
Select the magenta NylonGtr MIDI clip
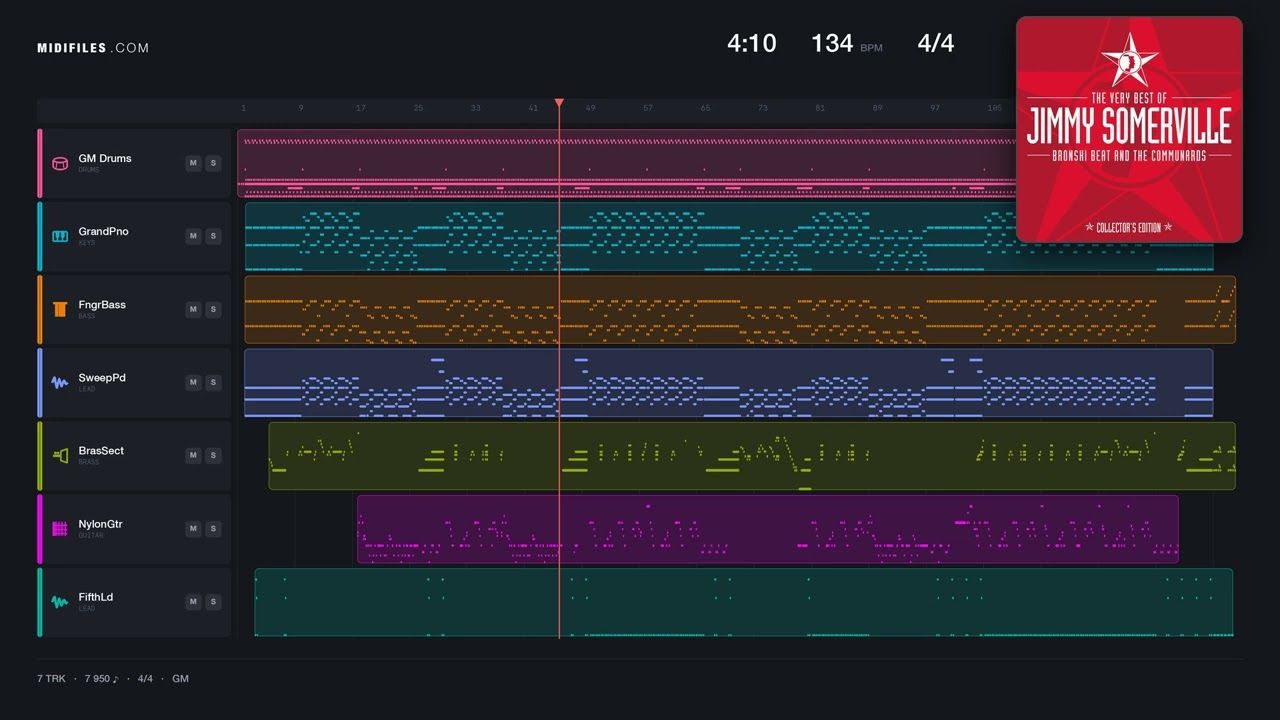tap(768, 528)
